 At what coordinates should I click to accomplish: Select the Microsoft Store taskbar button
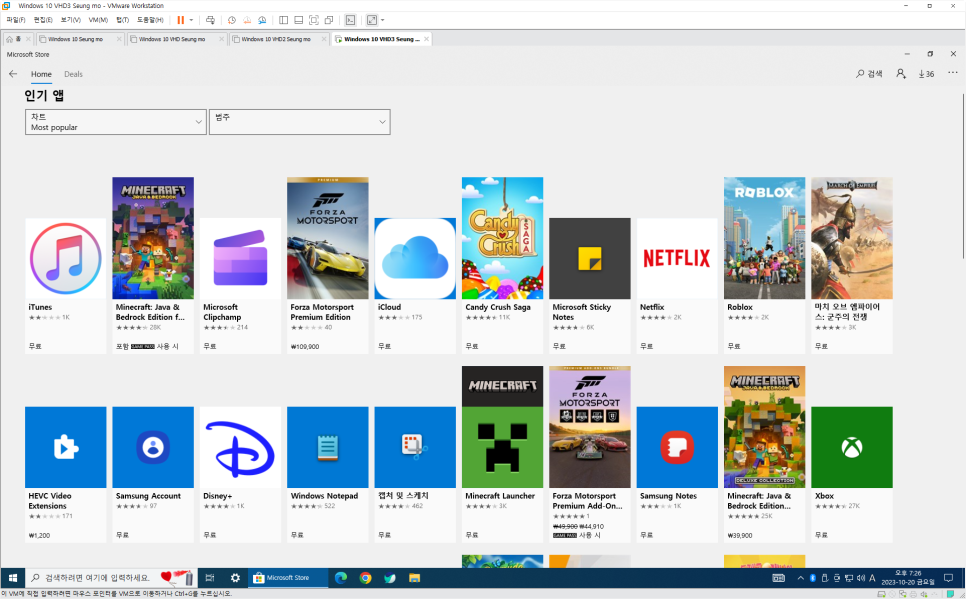click(x=287, y=578)
